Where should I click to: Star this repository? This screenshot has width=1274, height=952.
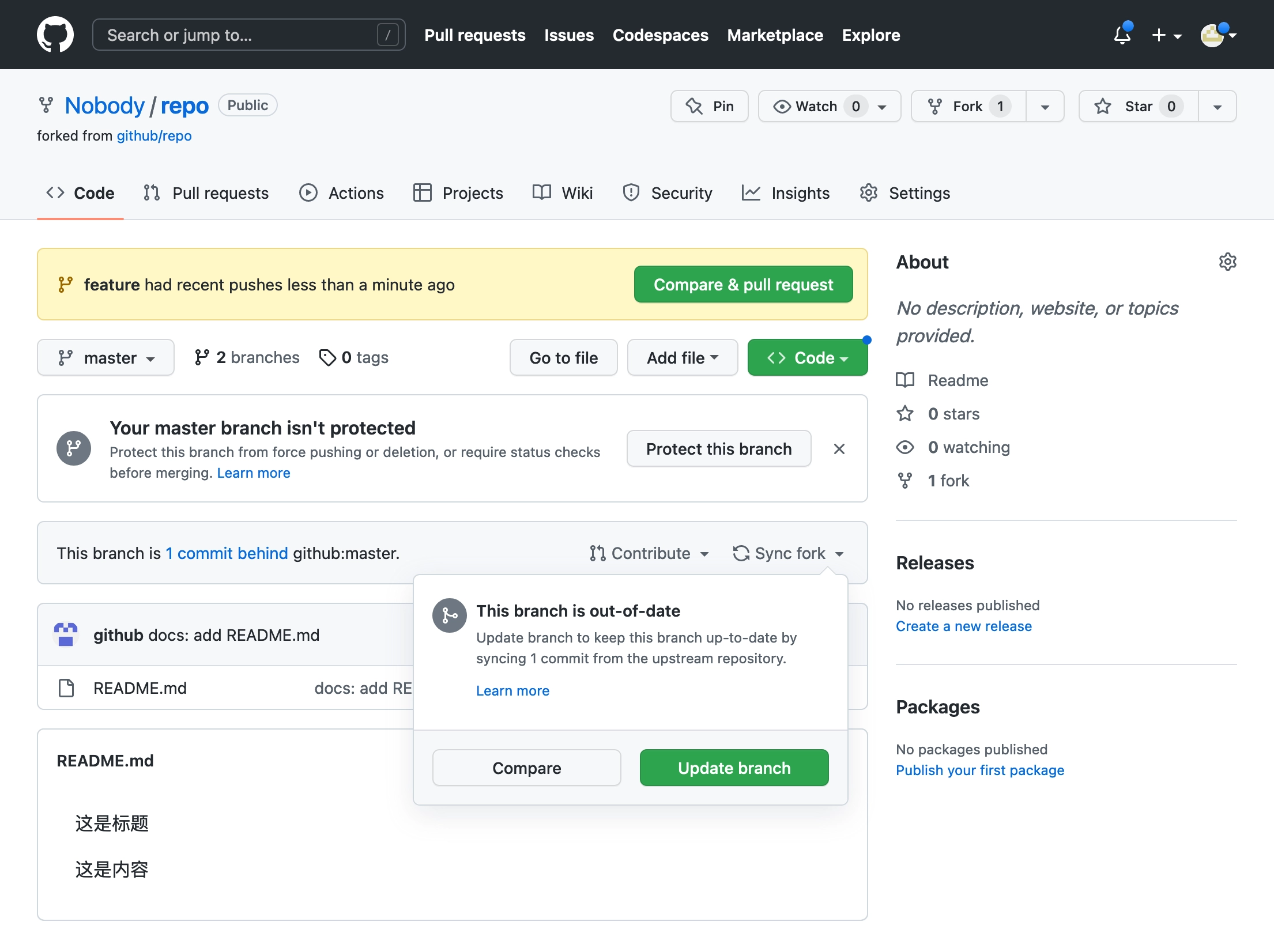pyautogui.click(x=1138, y=106)
